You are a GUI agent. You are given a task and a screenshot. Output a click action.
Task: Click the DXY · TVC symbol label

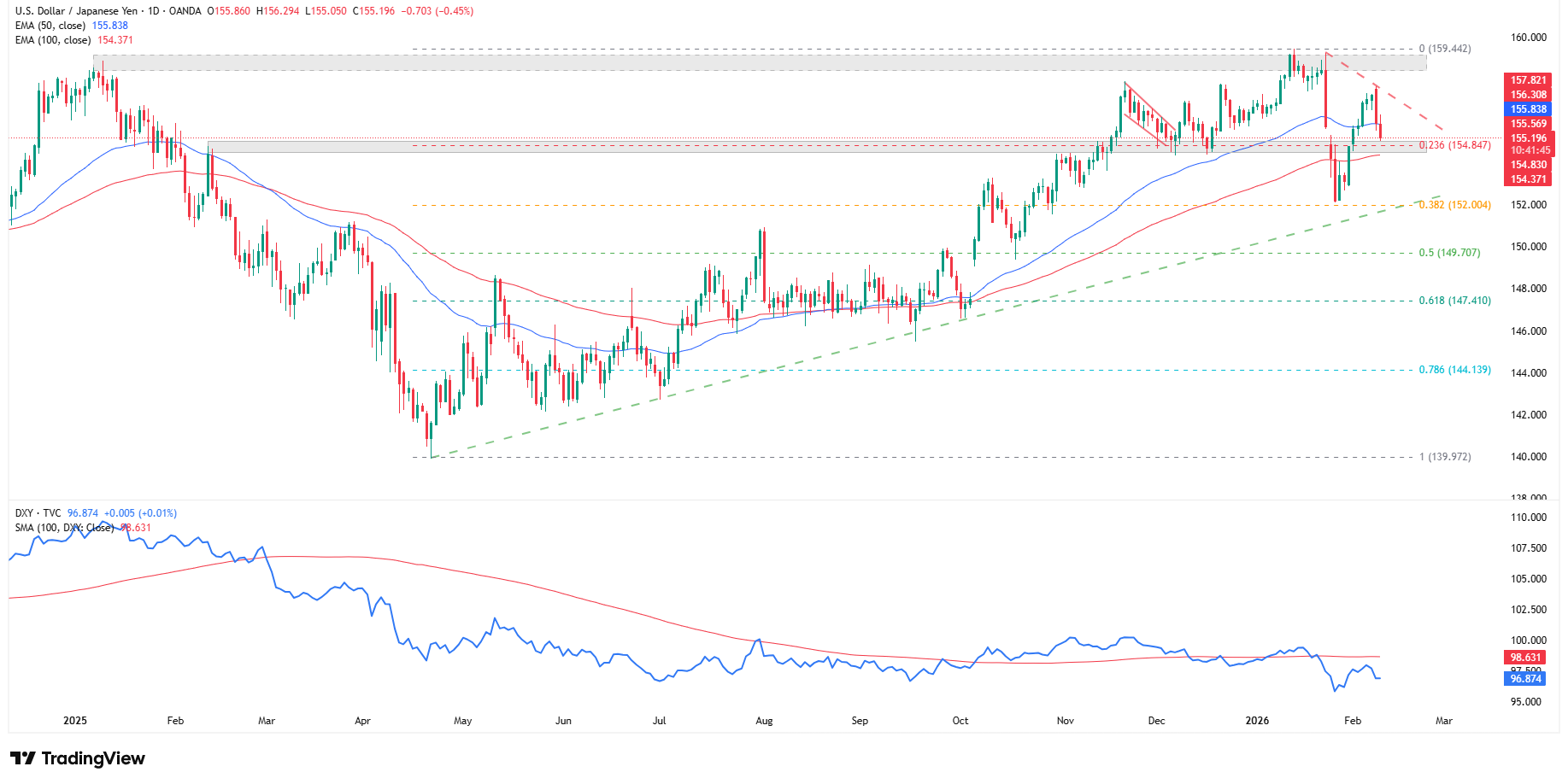tap(38, 513)
